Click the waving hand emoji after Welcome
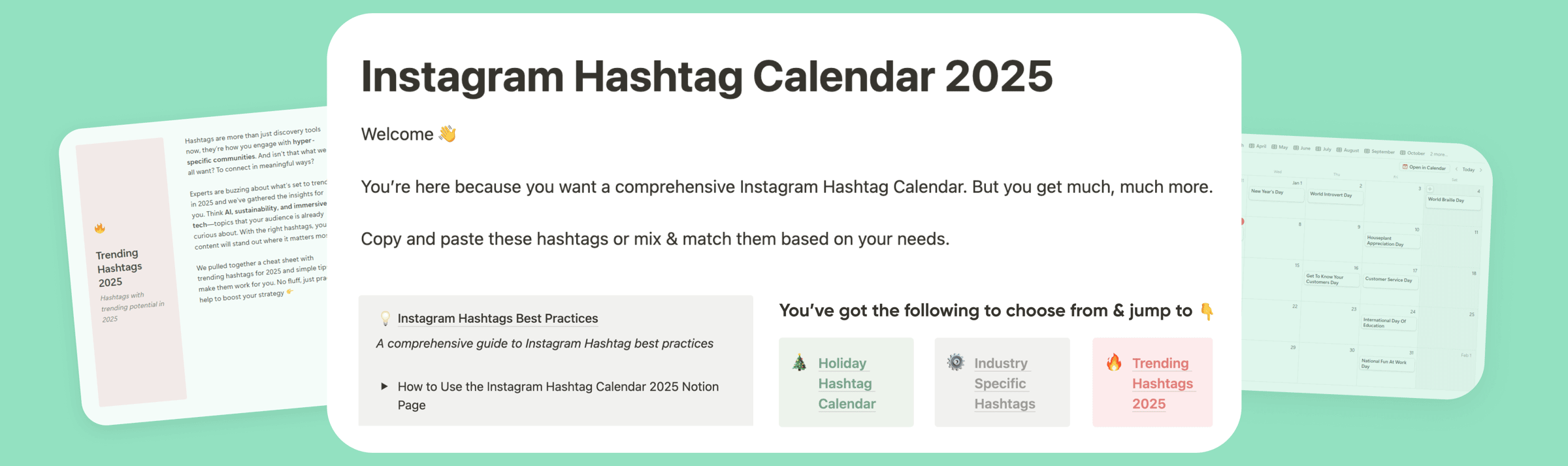 click(x=448, y=133)
